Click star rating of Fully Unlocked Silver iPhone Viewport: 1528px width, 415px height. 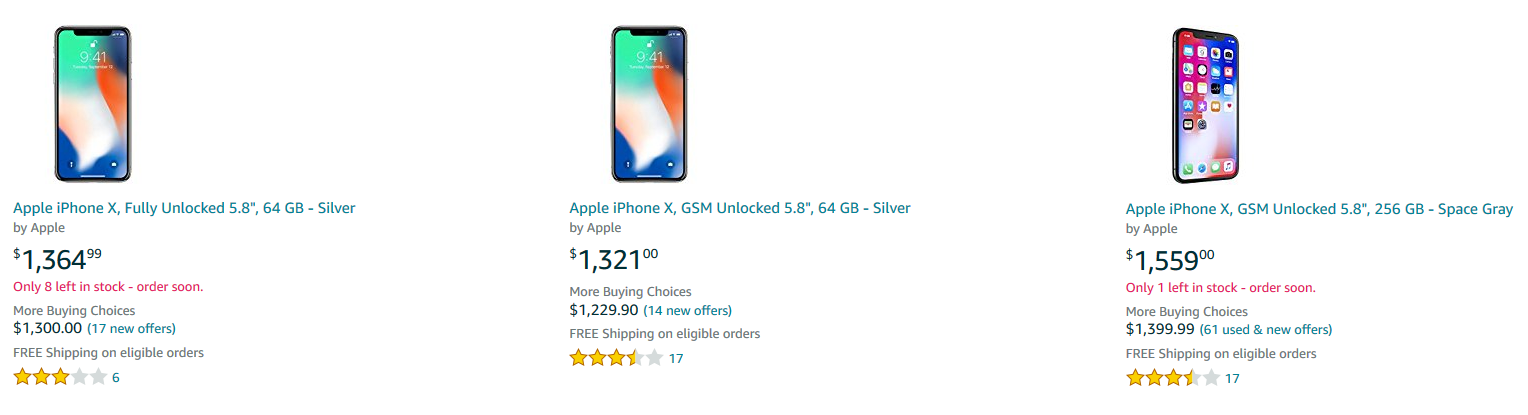(x=59, y=377)
